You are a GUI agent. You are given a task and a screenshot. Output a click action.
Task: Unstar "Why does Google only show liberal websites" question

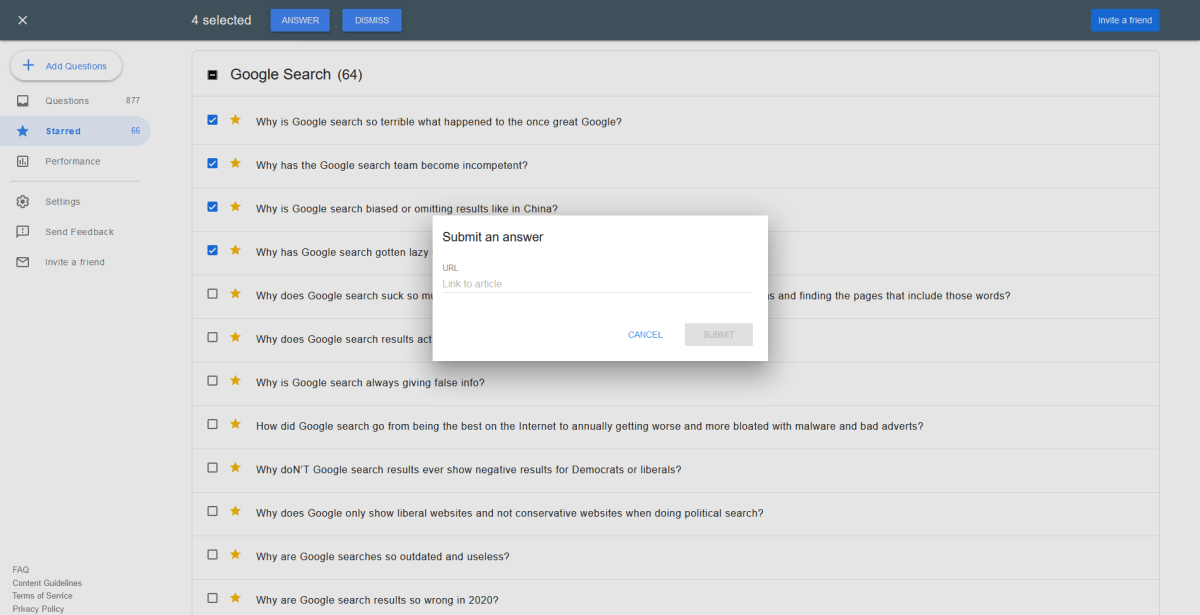(x=236, y=511)
